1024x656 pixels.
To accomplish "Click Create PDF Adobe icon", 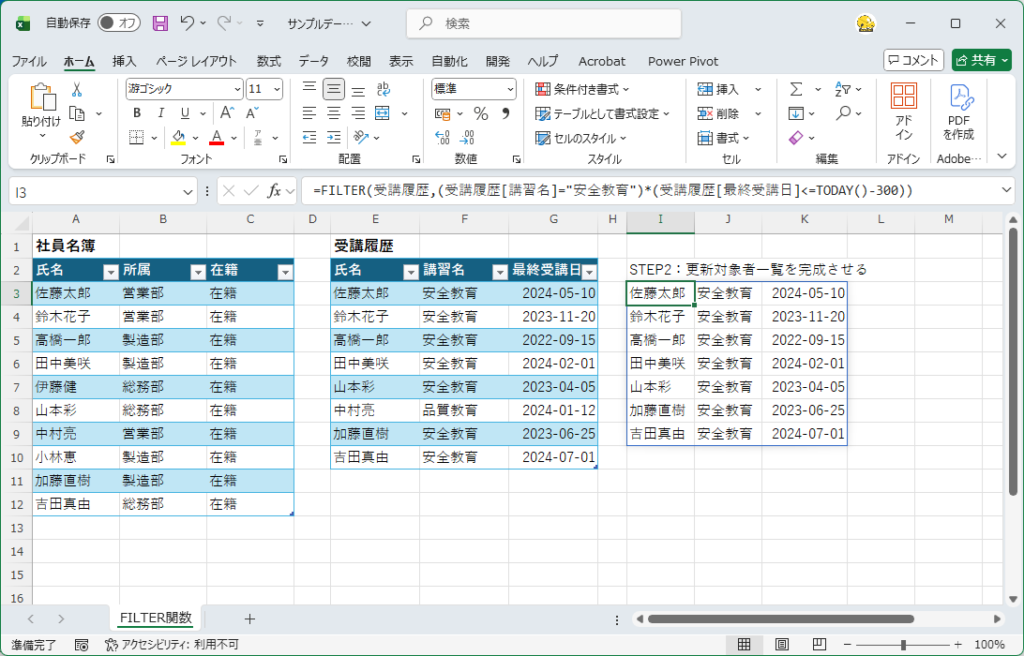I will coord(961,111).
